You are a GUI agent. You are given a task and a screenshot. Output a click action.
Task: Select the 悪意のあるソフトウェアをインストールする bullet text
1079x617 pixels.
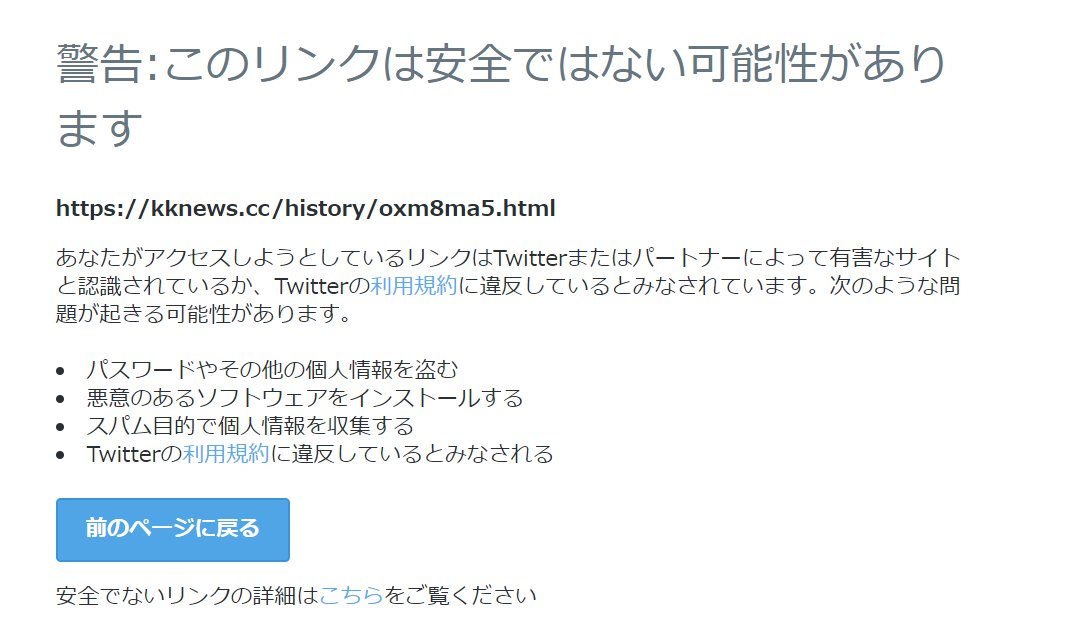[x=305, y=398]
